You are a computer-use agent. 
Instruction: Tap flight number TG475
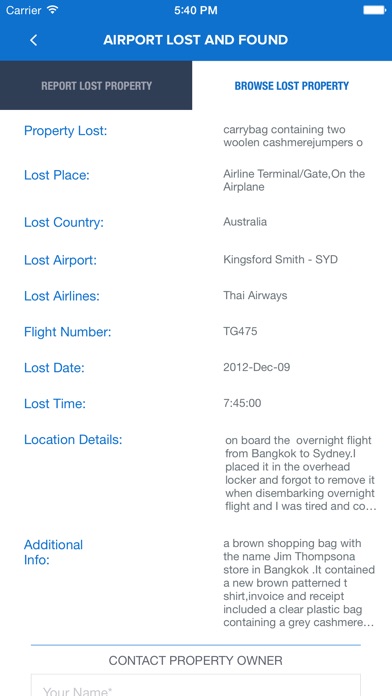click(x=240, y=331)
